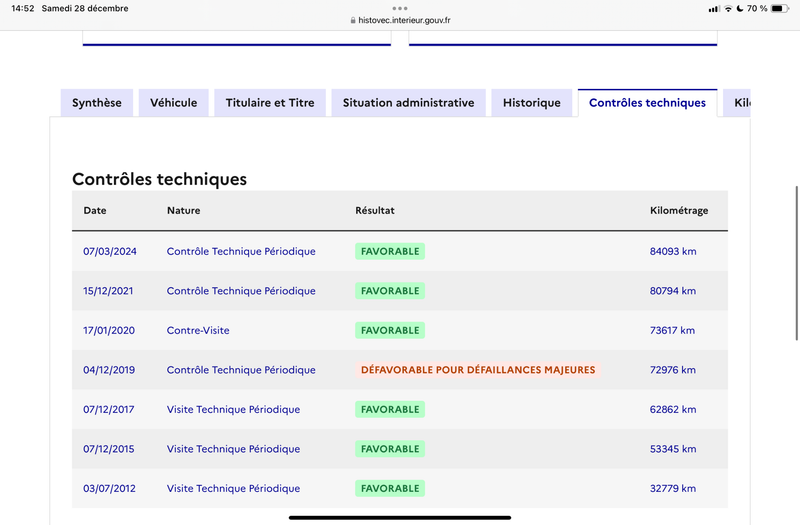Image resolution: width=800 pixels, height=525 pixels.
Task: Select the date 04/12/2019
Action: [x=109, y=370]
